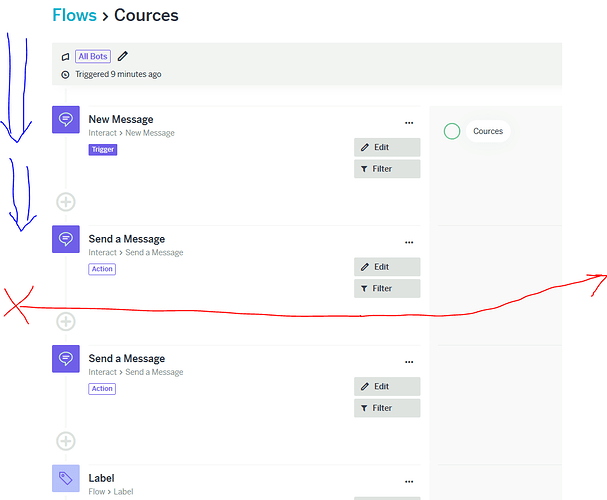
Task: Click the first Send a Message step icon
Action: (66, 239)
